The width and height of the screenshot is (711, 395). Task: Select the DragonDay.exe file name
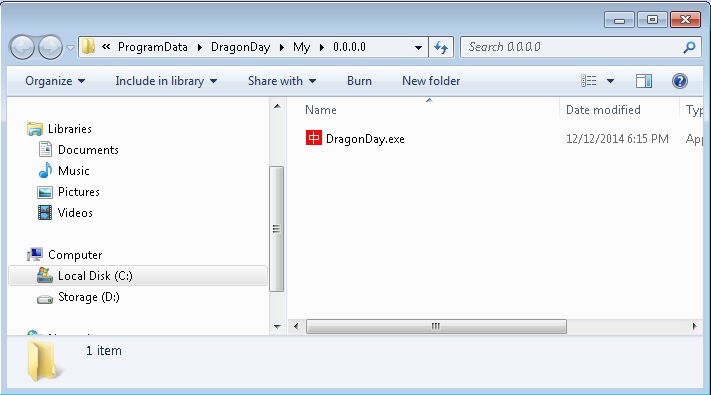click(365, 139)
